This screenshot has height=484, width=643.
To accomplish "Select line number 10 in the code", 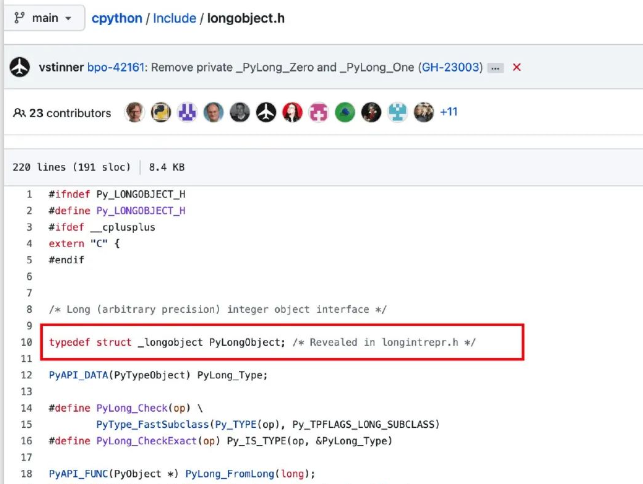I will point(26,342).
